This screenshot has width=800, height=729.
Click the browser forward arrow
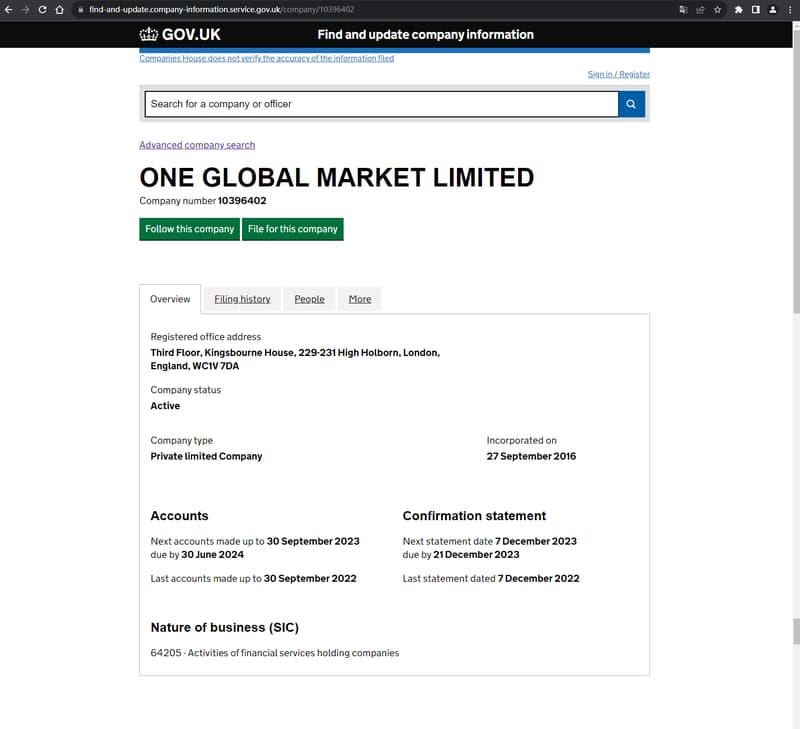click(26, 10)
